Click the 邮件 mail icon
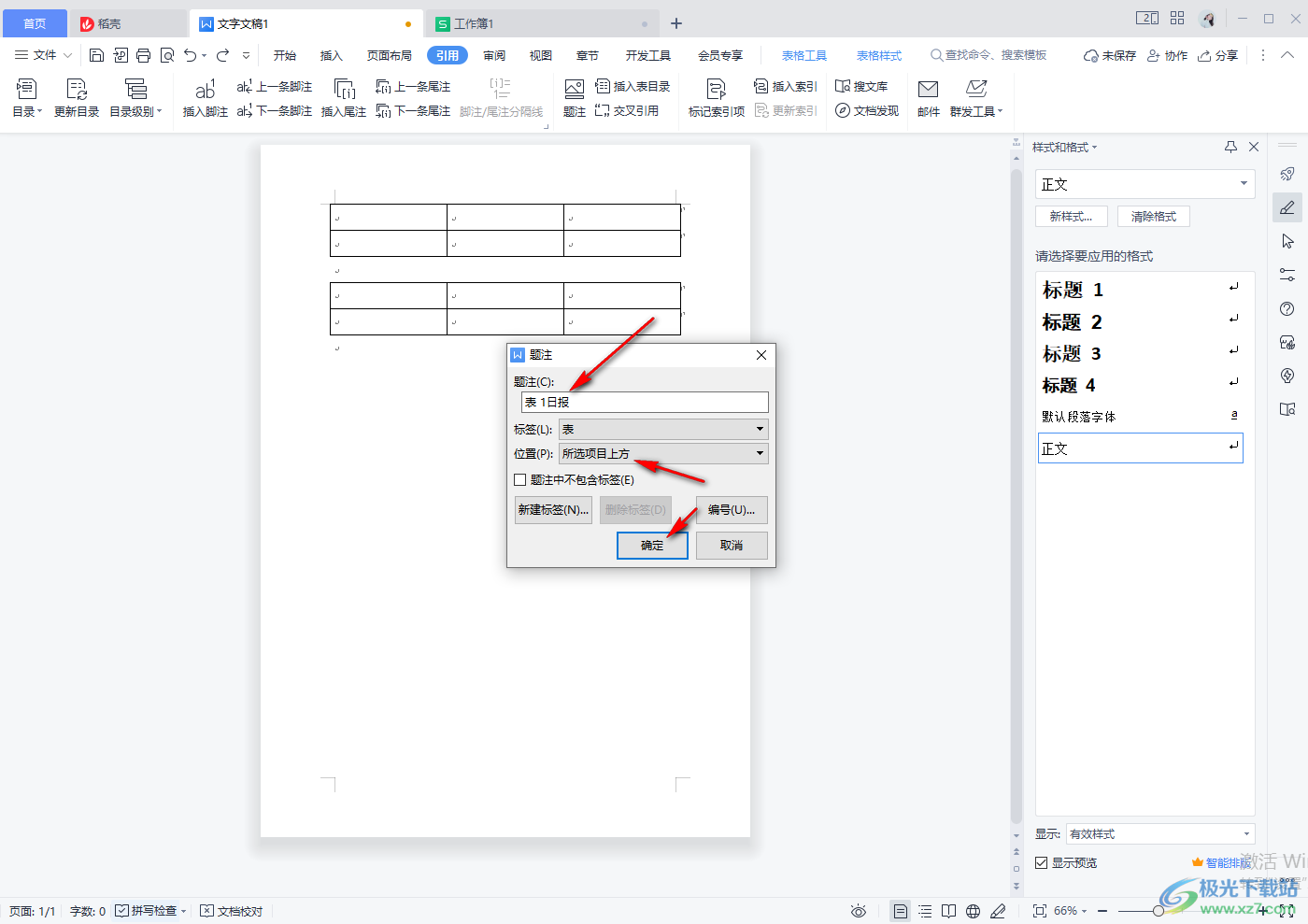 pos(929,98)
